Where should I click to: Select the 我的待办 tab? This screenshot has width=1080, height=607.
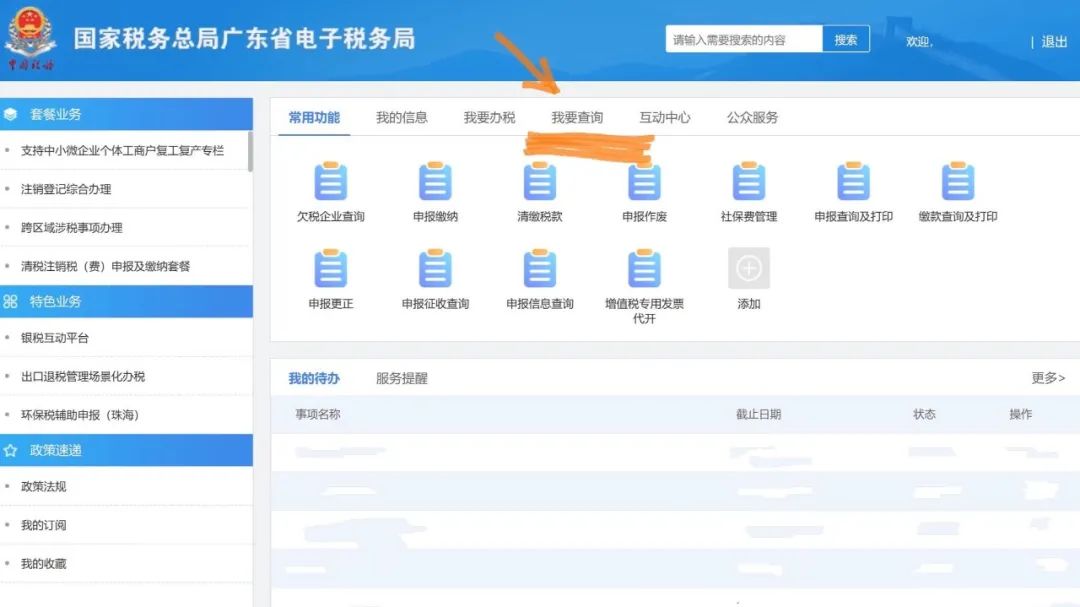pos(314,378)
